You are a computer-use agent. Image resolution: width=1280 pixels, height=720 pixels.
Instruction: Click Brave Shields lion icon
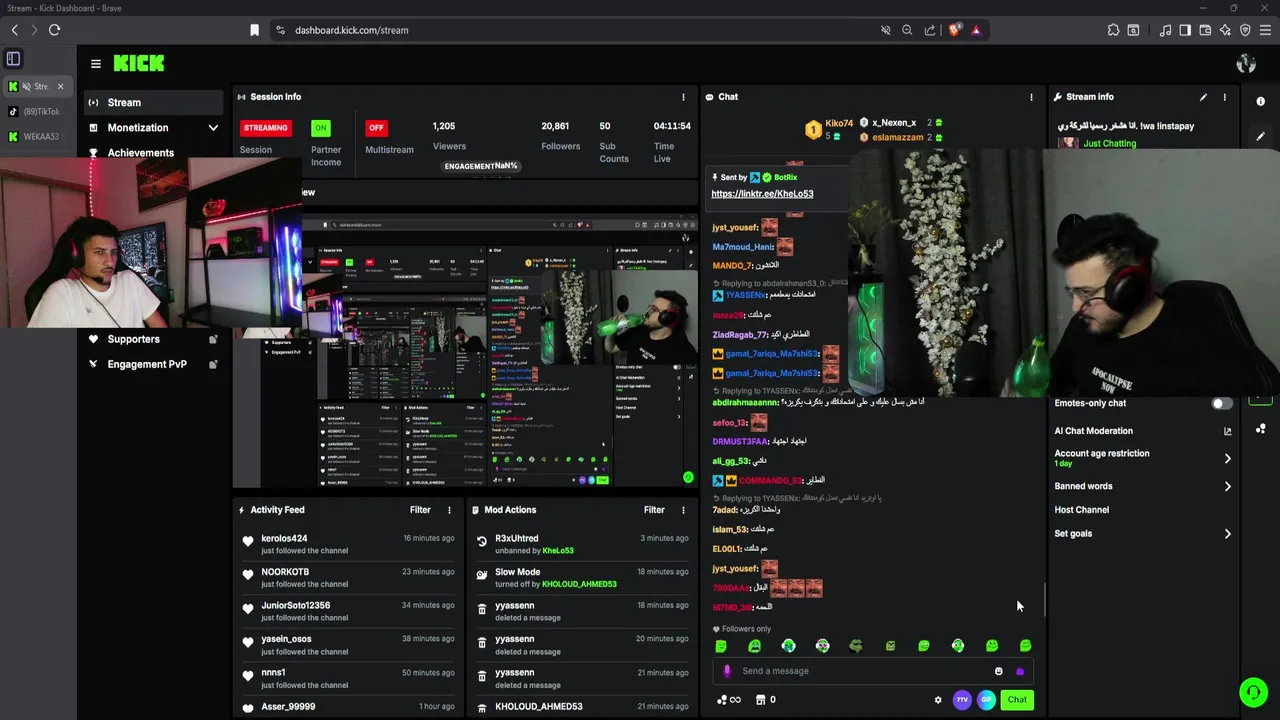[954, 30]
